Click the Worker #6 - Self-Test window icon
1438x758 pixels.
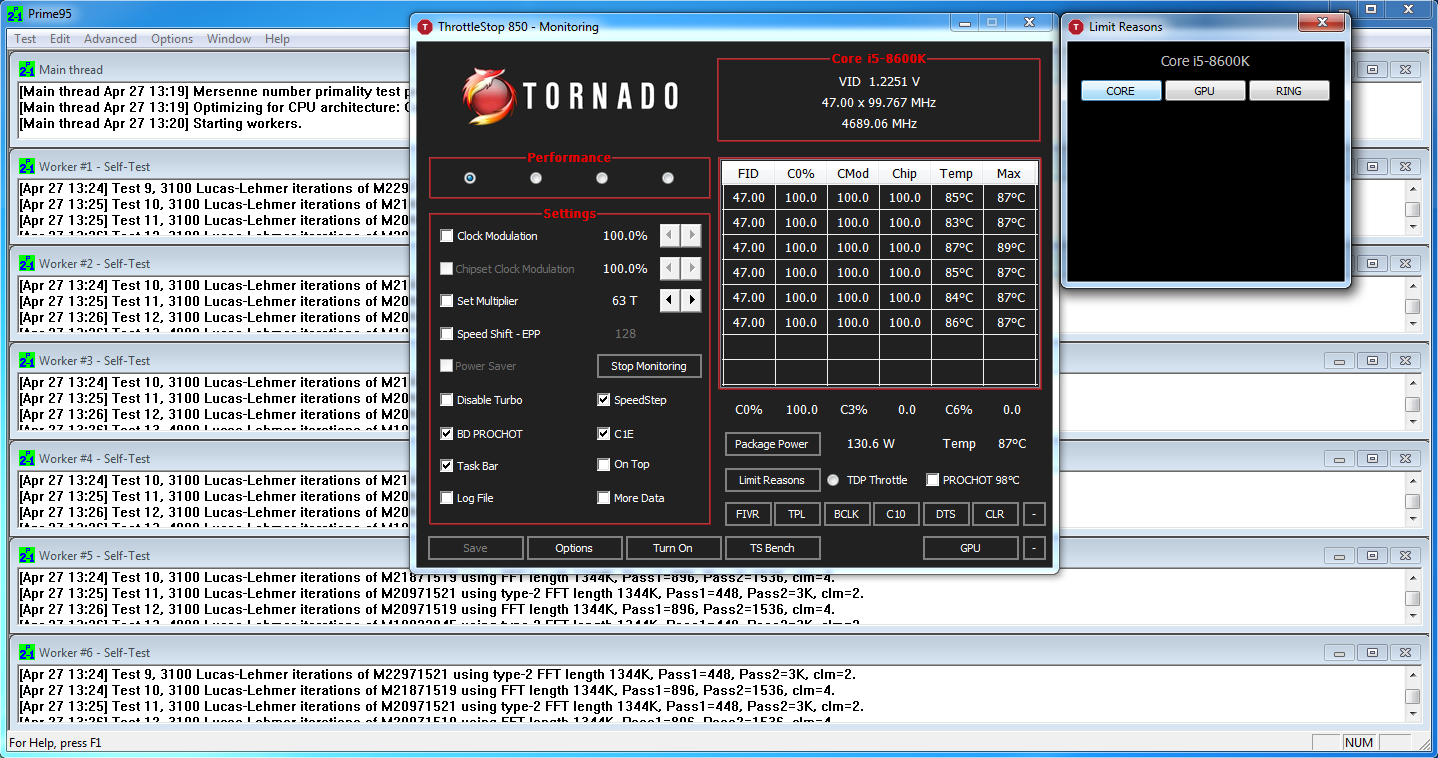pyautogui.click(x=27, y=653)
